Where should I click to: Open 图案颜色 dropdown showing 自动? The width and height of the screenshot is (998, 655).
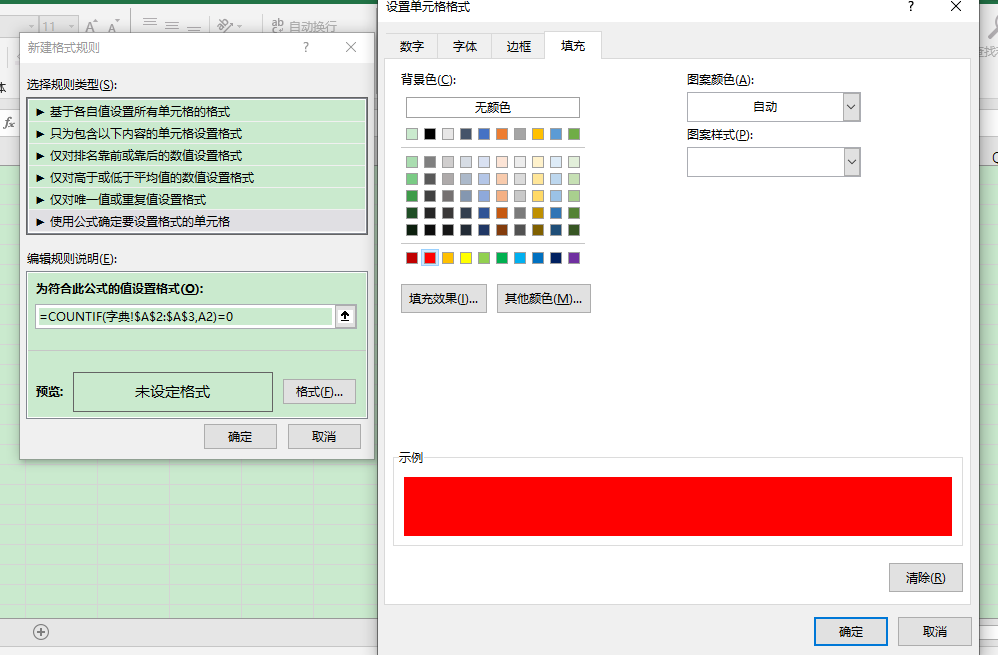851,107
